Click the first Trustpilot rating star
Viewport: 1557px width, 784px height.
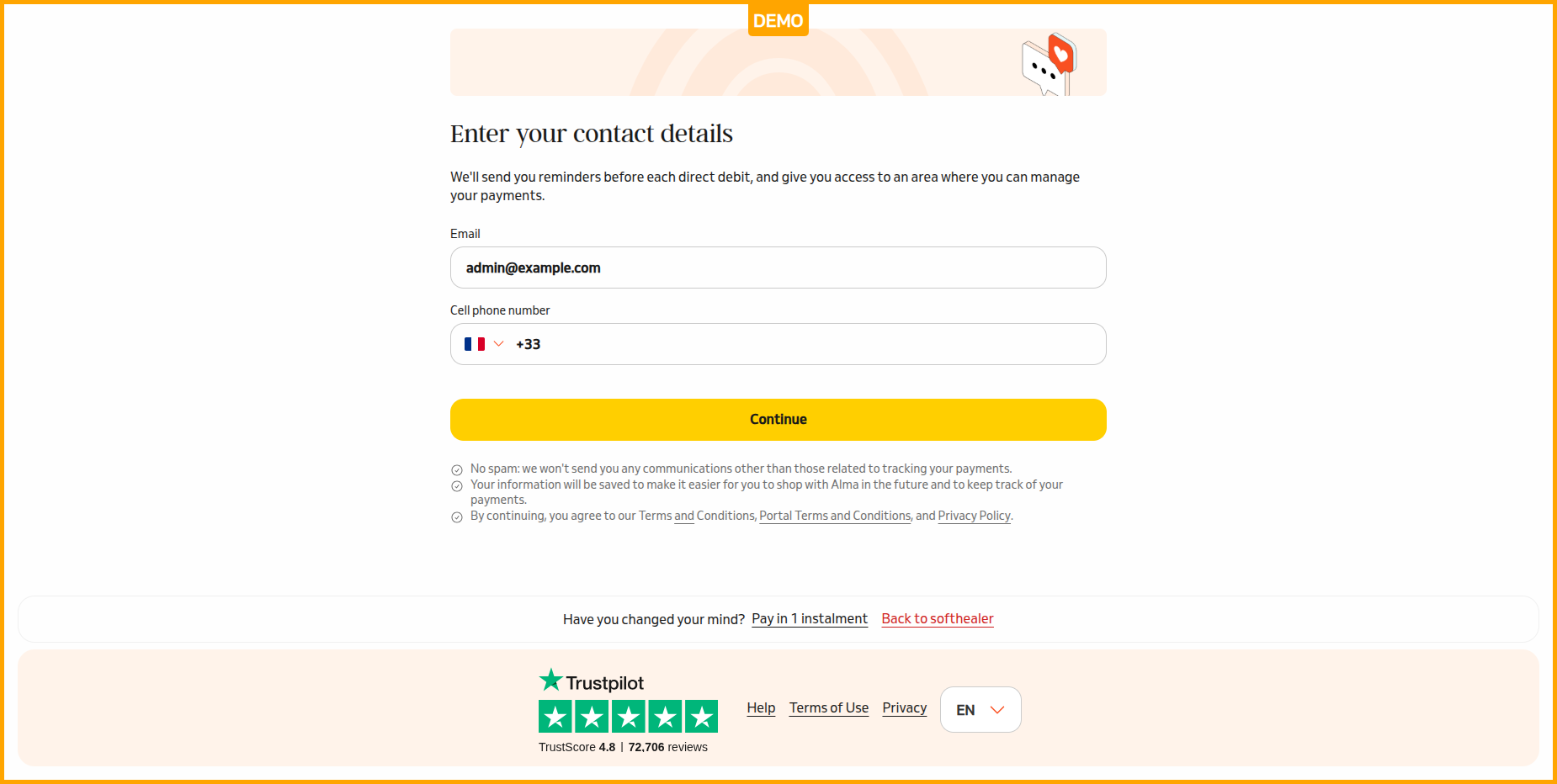point(555,717)
